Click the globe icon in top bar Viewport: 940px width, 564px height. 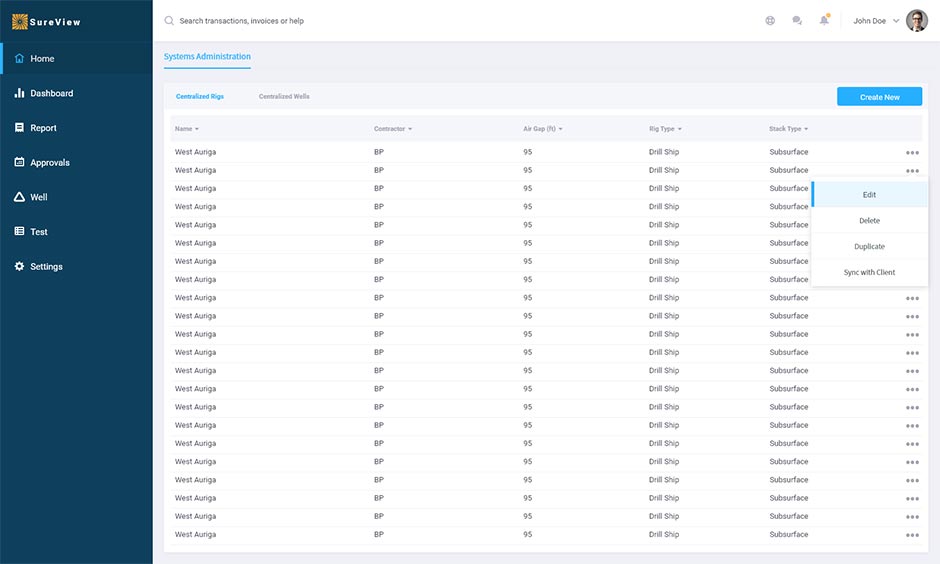pos(770,21)
